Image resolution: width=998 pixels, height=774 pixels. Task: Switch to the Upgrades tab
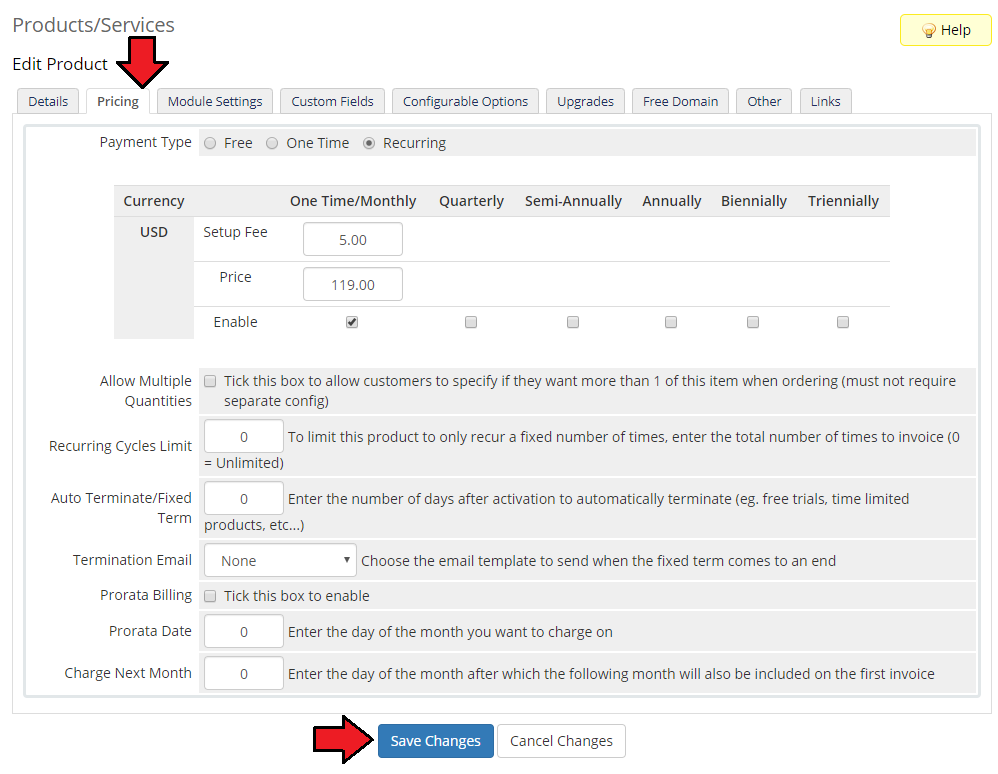[586, 101]
